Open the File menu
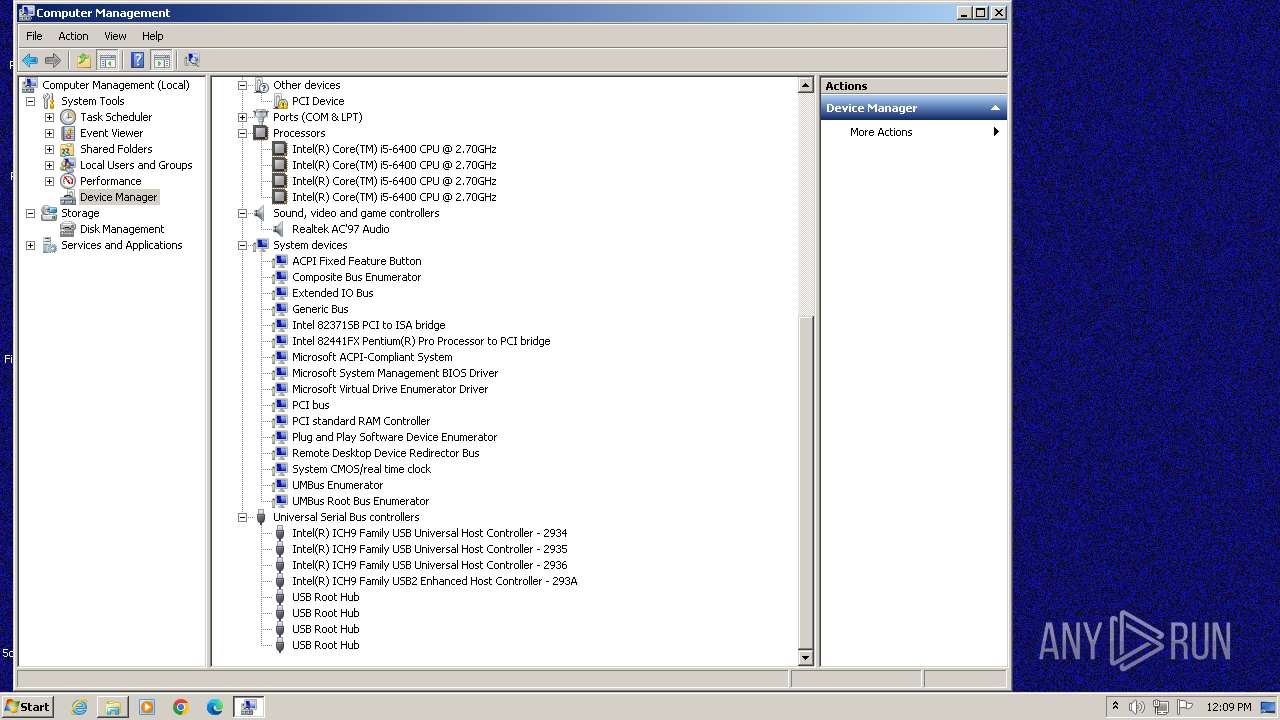 click(x=34, y=36)
